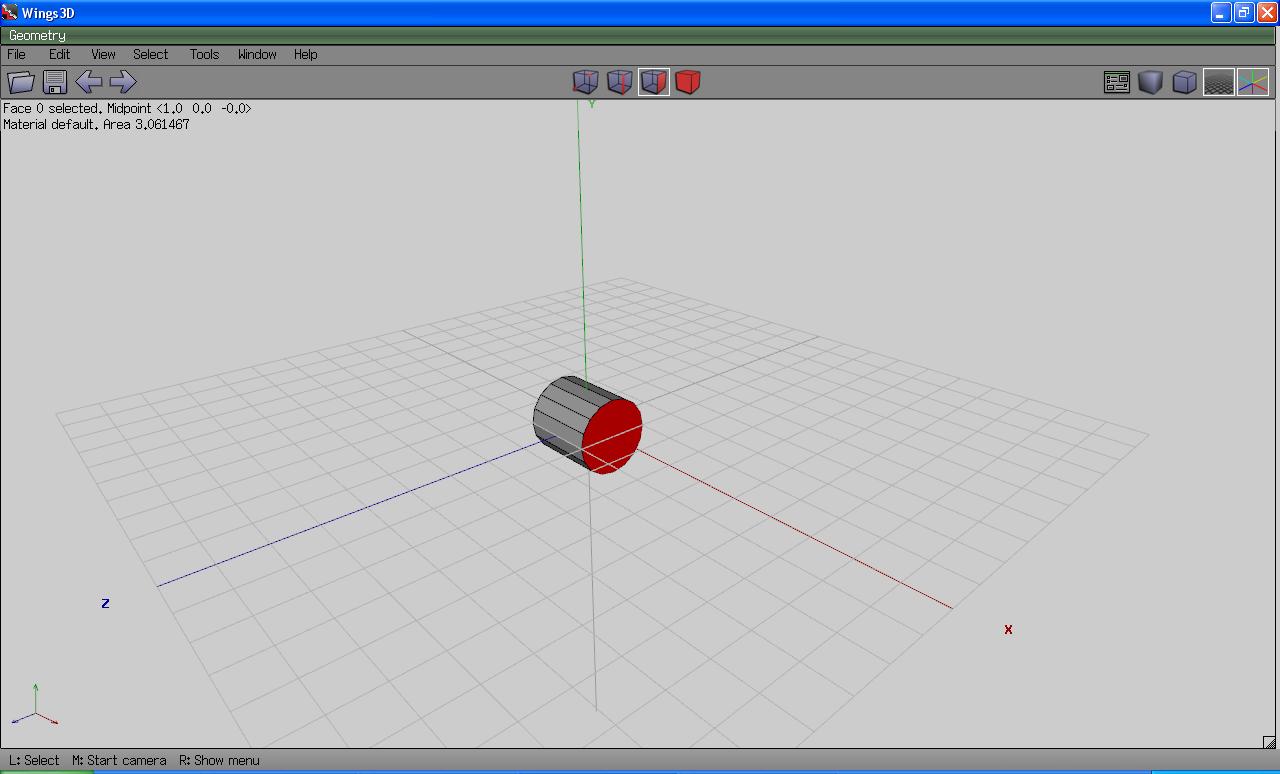Screen dimensions: 1280x774
Task: Toggle the ground plane grid icon
Action: click(1219, 82)
